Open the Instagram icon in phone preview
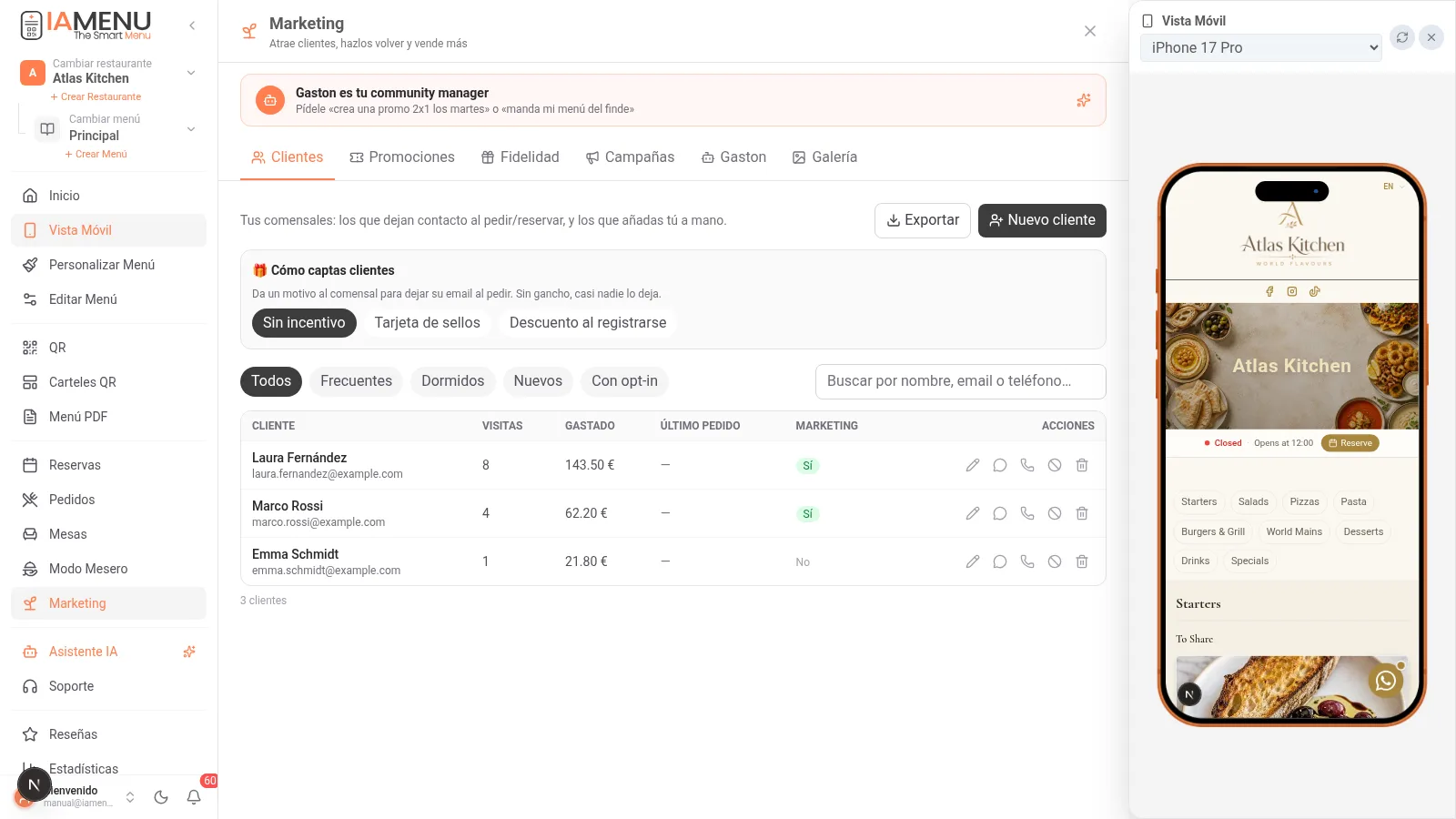The height and width of the screenshot is (819, 1456). point(1292,291)
